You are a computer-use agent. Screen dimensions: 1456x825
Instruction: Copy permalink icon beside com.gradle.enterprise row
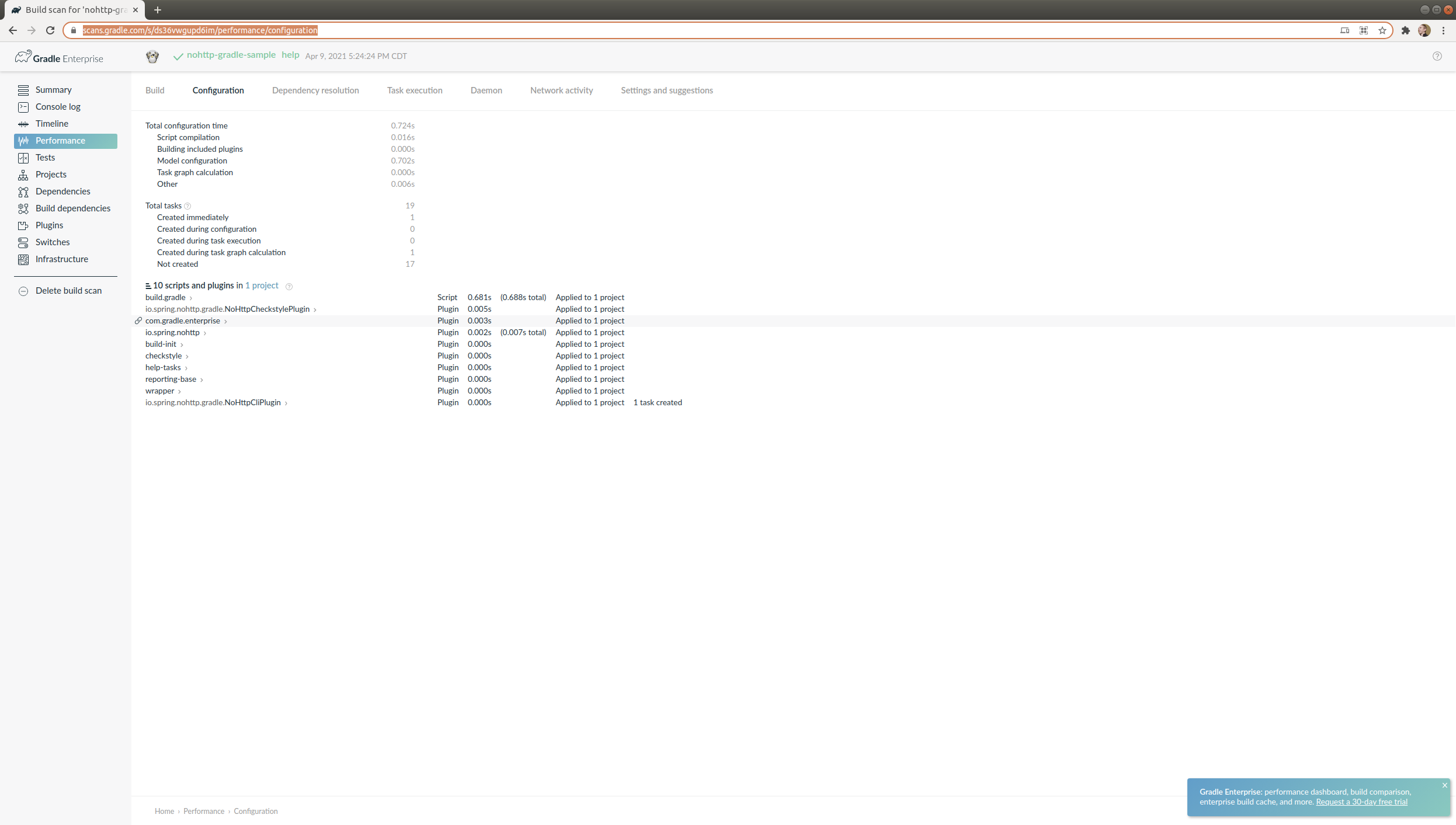138,321
